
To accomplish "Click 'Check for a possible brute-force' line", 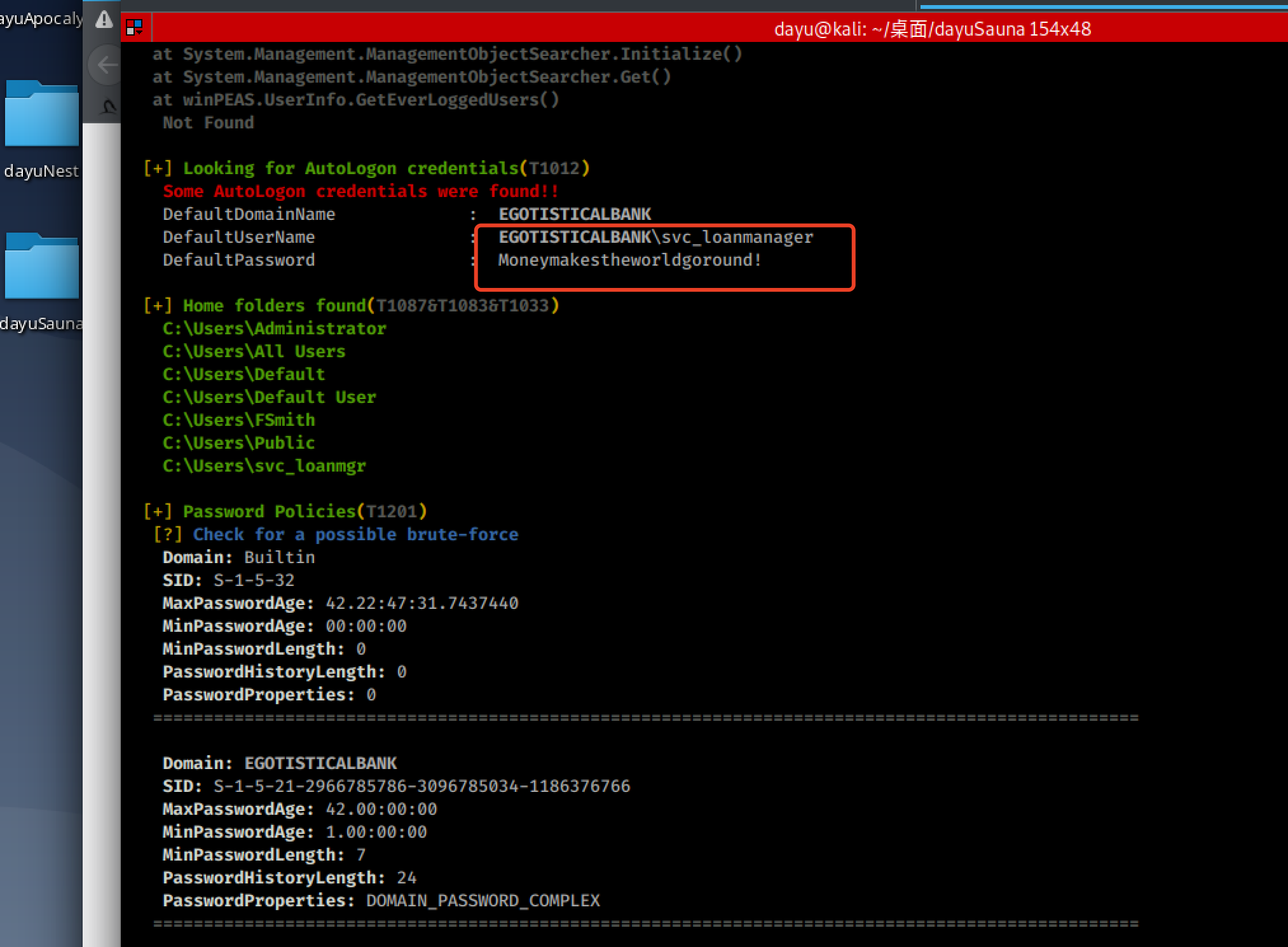I will click(x=336, y=535).
